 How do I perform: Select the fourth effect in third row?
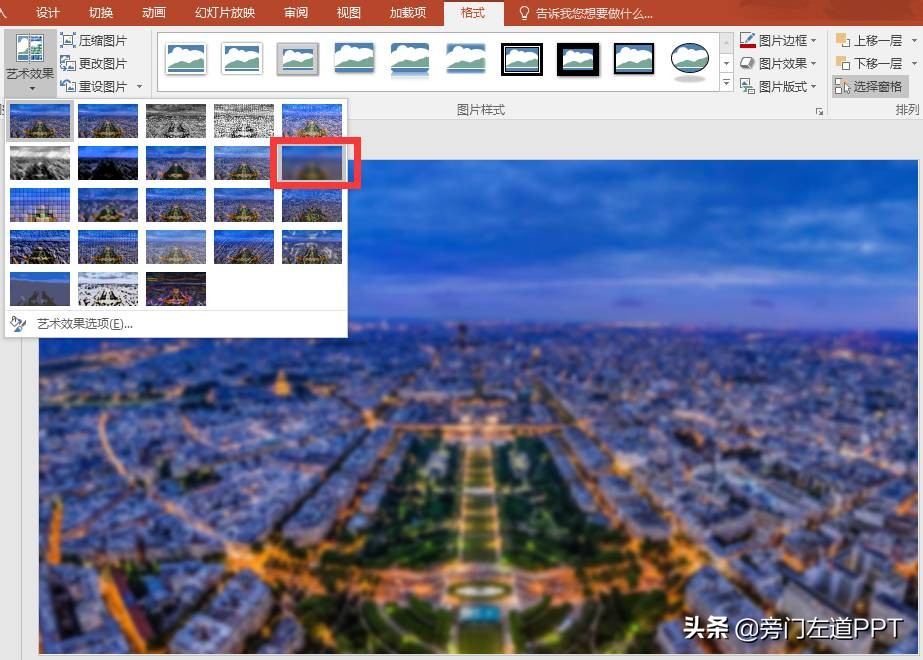(244, 205)
